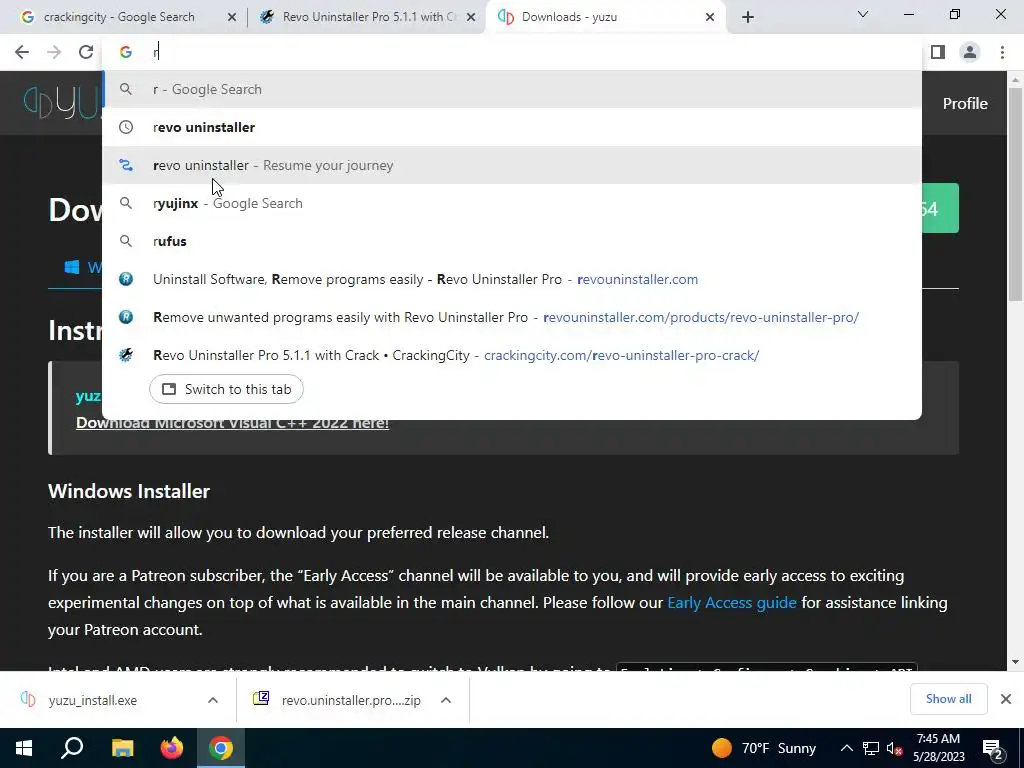The width and height of the screenshot is (1024, 768).
Task: Expand options for yuzu_install.exe download
Action: pos(213,700)
